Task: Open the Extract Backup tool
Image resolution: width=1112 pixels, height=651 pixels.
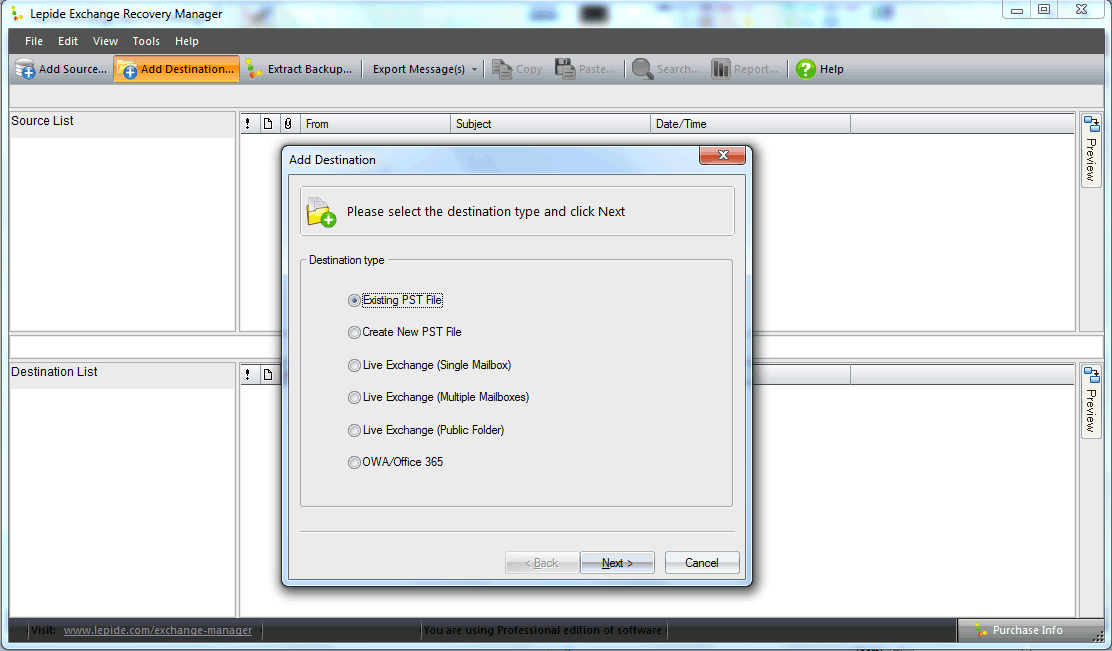Action: click(x=299, y=69)
